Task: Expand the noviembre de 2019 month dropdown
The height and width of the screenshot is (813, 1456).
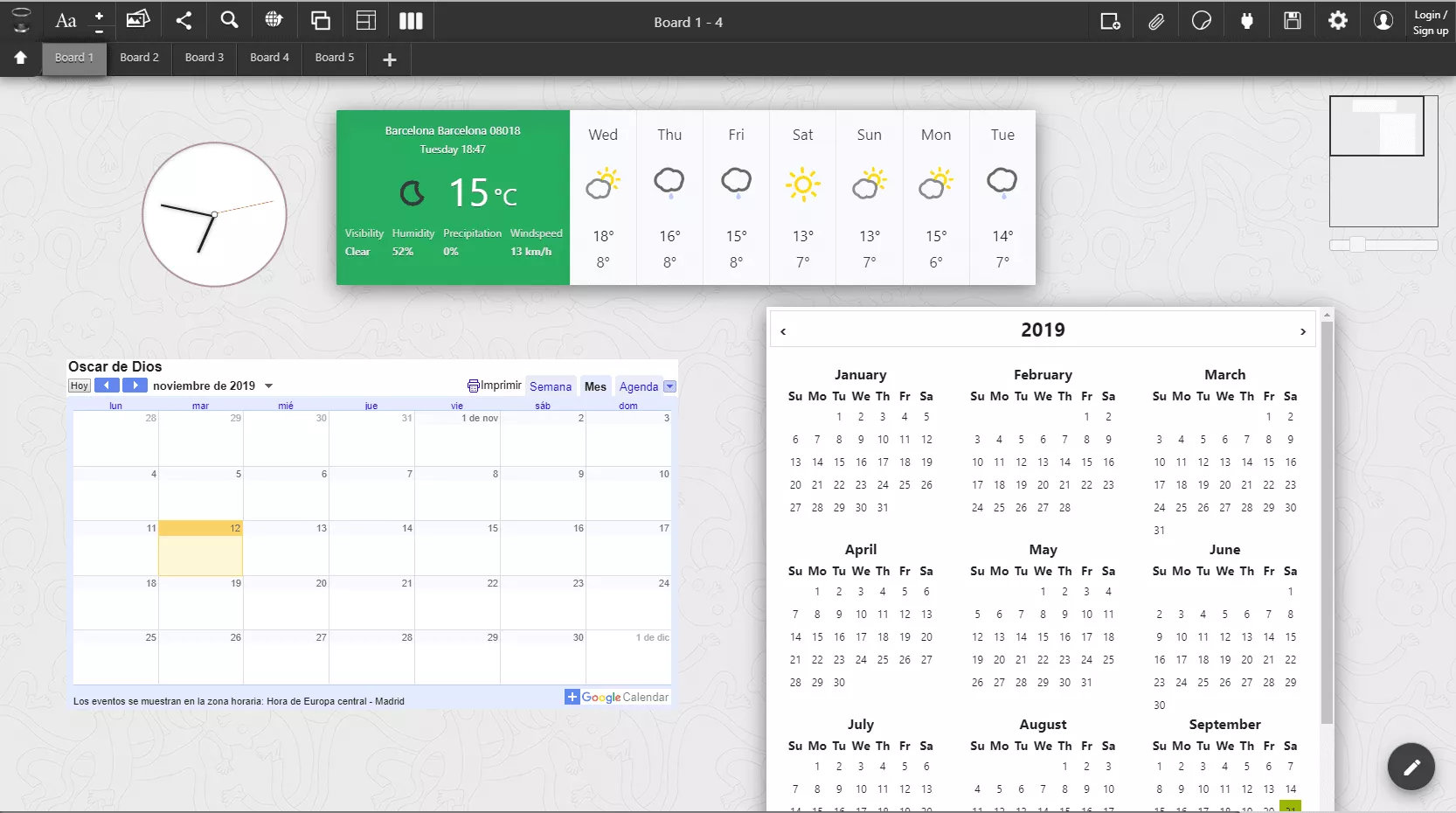Action: (x=269, y=386)
